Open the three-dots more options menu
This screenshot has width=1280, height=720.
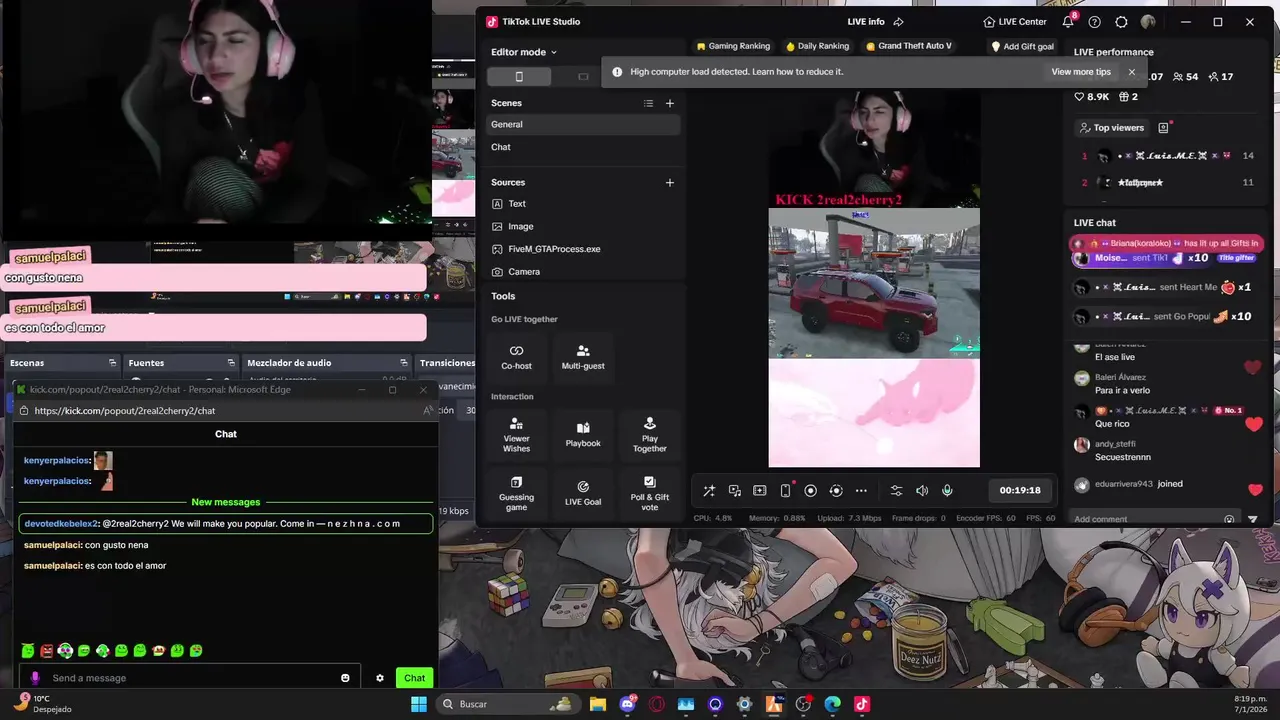click(861, 491)
